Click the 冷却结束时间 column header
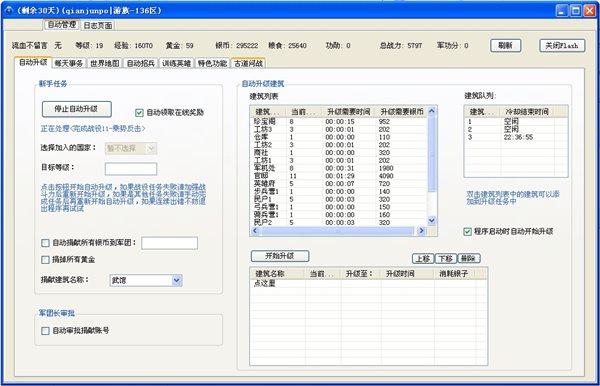 point(527,112)
